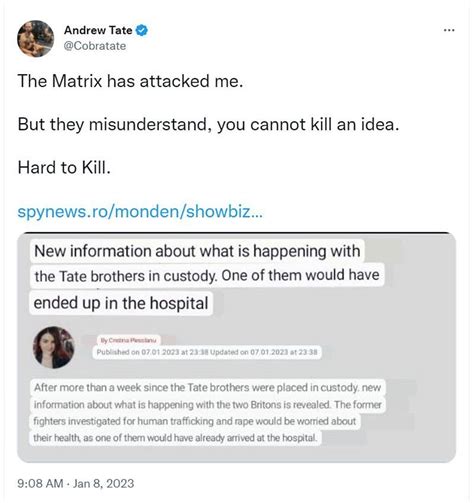Click excerpt line starting 'their health, as one'
This screenshot has height=503, width=474.
pos(176,438)
